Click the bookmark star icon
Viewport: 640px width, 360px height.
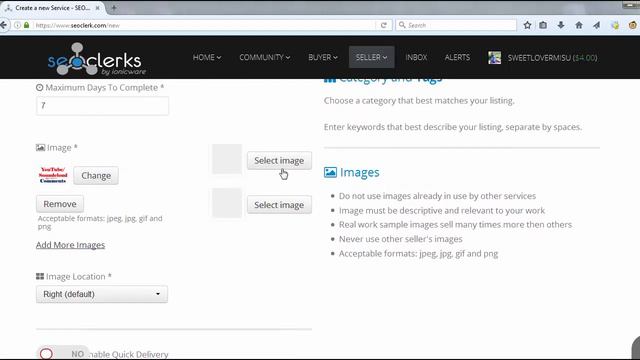coord(527,25)
